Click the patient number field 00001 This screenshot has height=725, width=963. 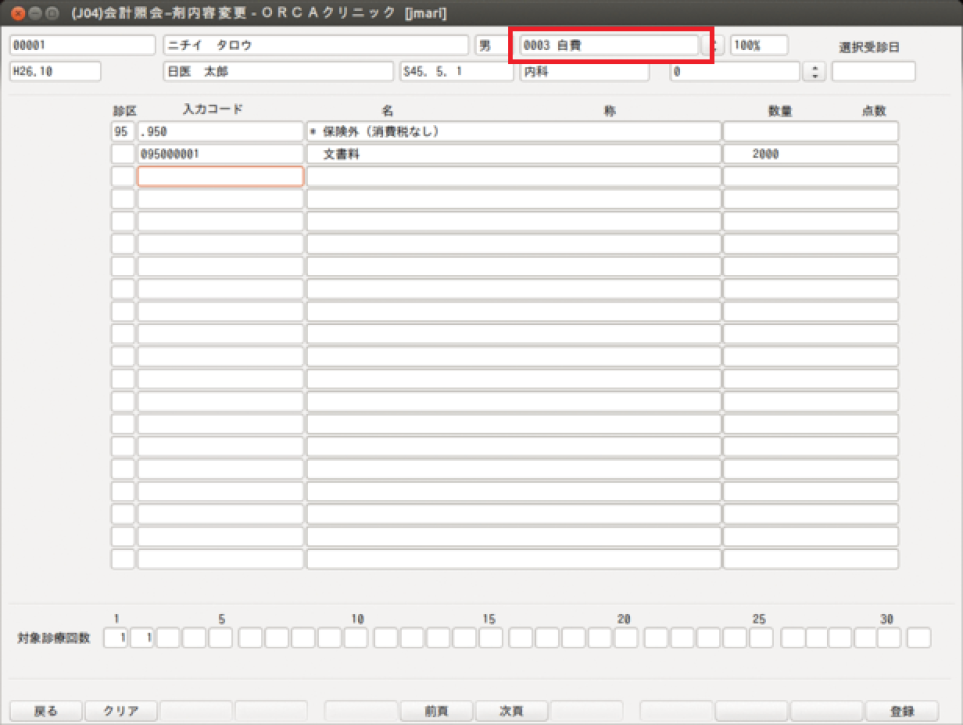(82, 46)
